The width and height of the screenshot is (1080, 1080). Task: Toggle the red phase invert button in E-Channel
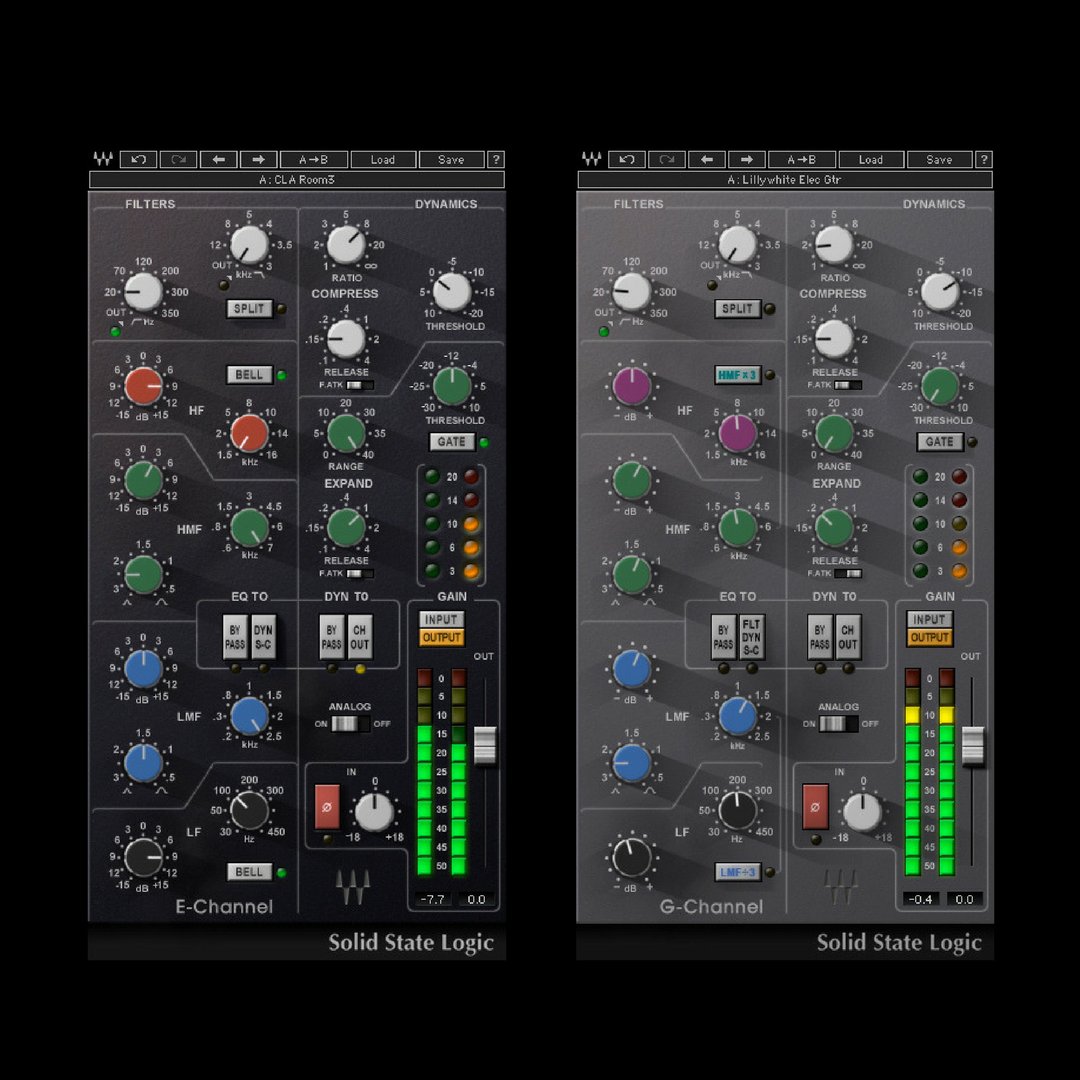pyautogui.click(x=327, y=807)
